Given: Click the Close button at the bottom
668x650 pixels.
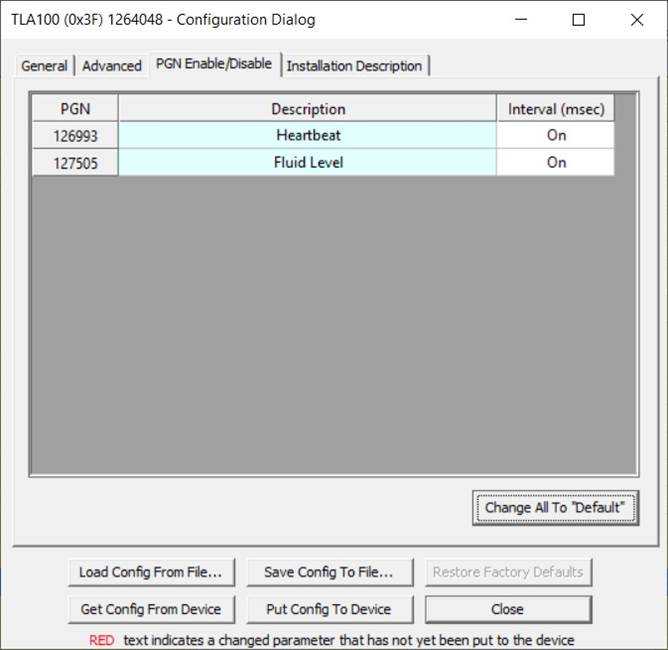Looking at the screenshot, I should [x=507, y=609].
